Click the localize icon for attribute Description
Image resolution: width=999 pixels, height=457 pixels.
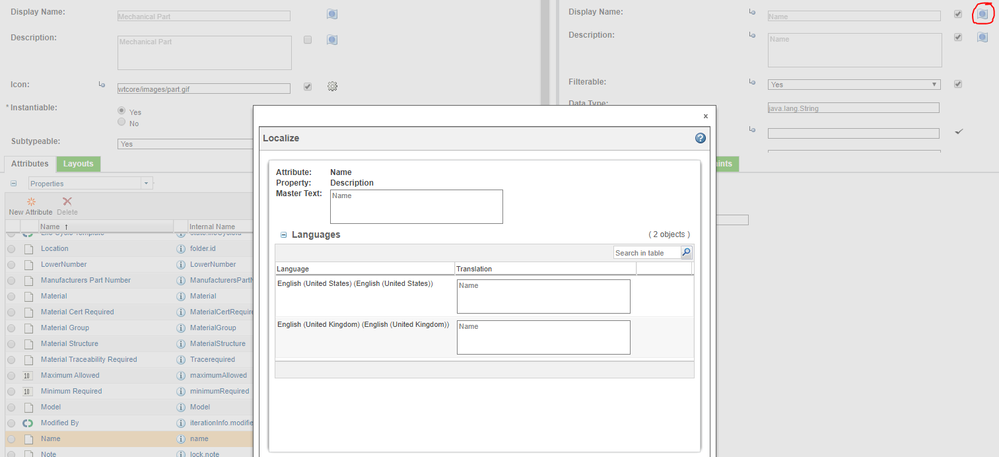(981, 37)
